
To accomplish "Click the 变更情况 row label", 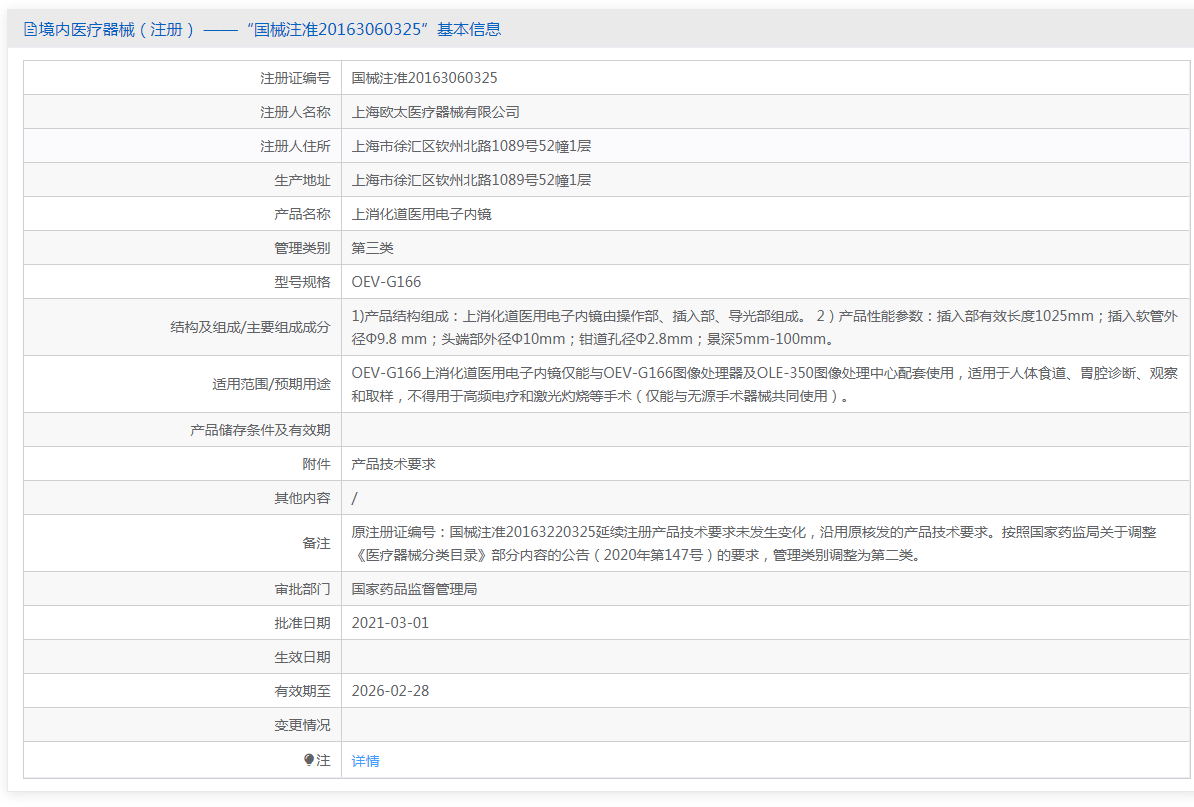I will [x=302, y=725].
